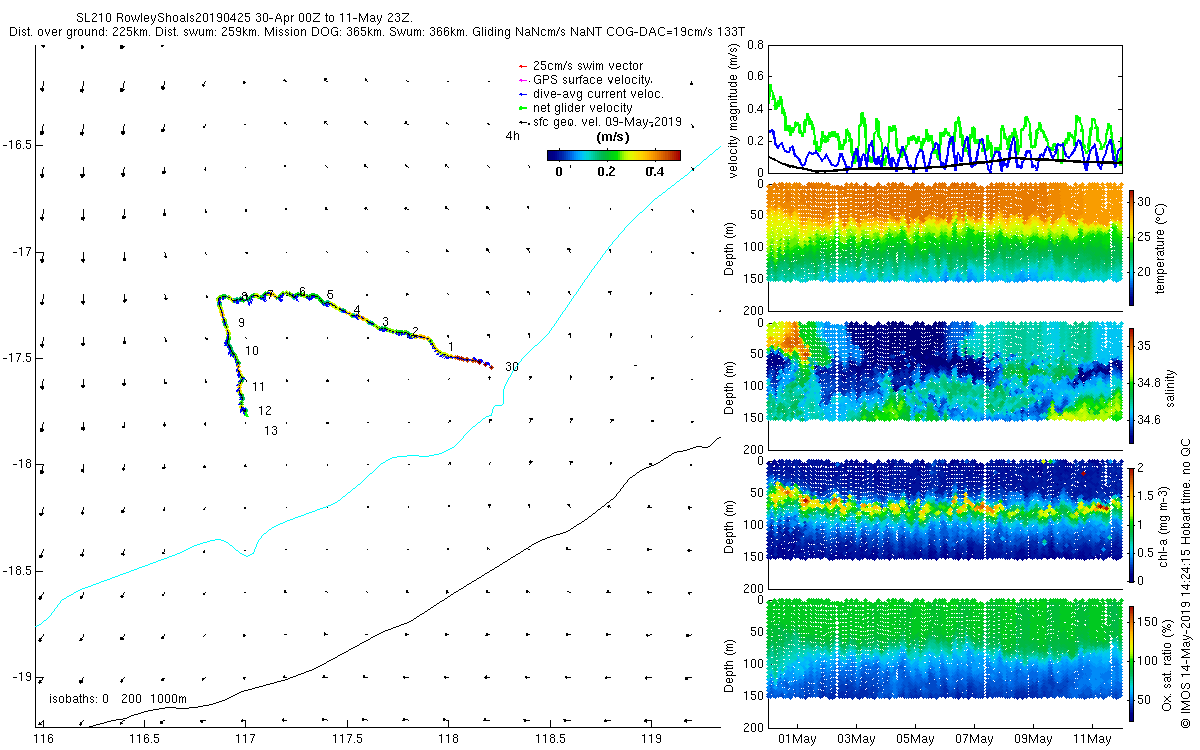Select the chl-a (mg m-3) colorbar
This screenshot has width=1200, height=750.
pyautogui.click(x=1133, y=524)
